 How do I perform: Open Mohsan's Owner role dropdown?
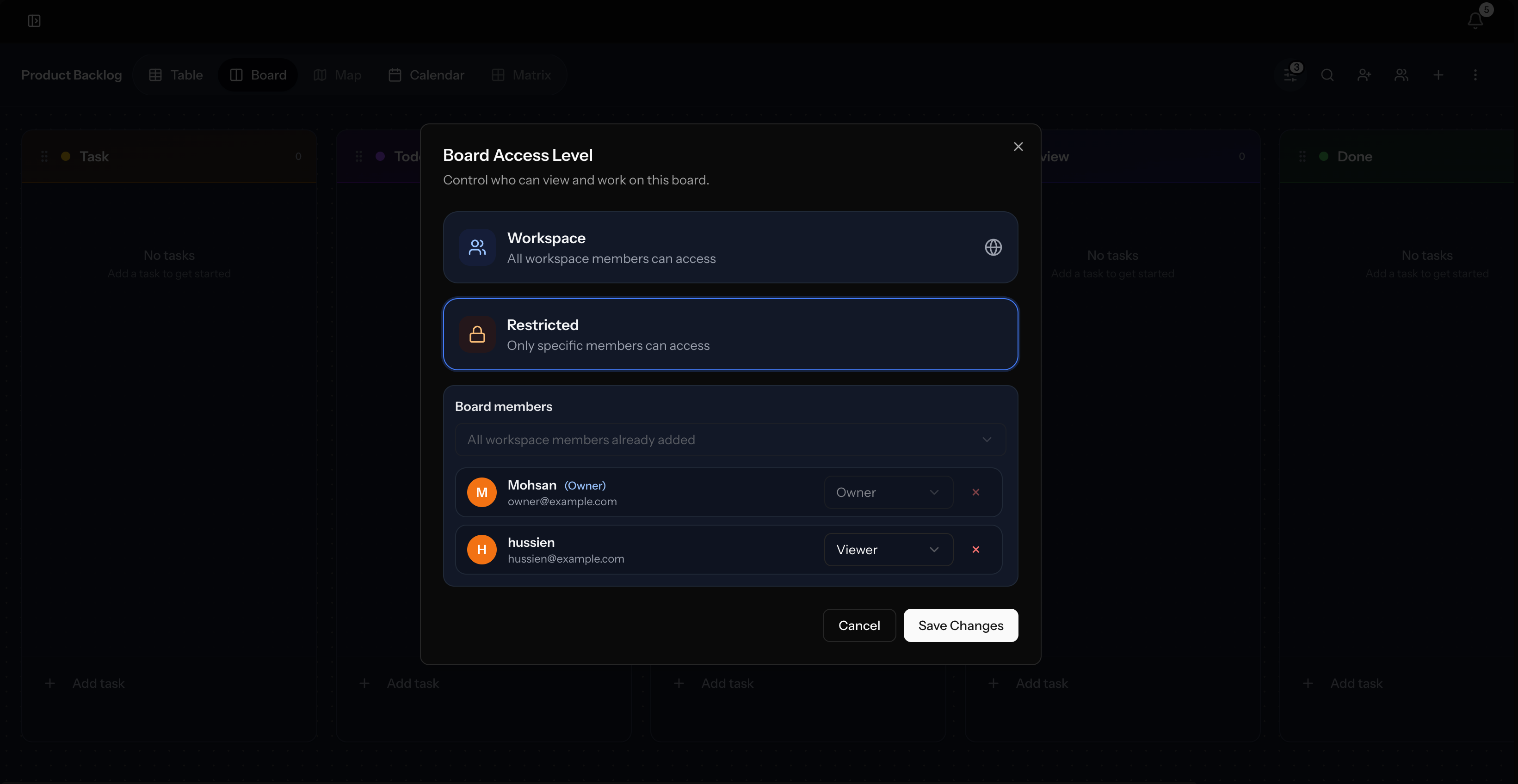(x=888, y=492)
